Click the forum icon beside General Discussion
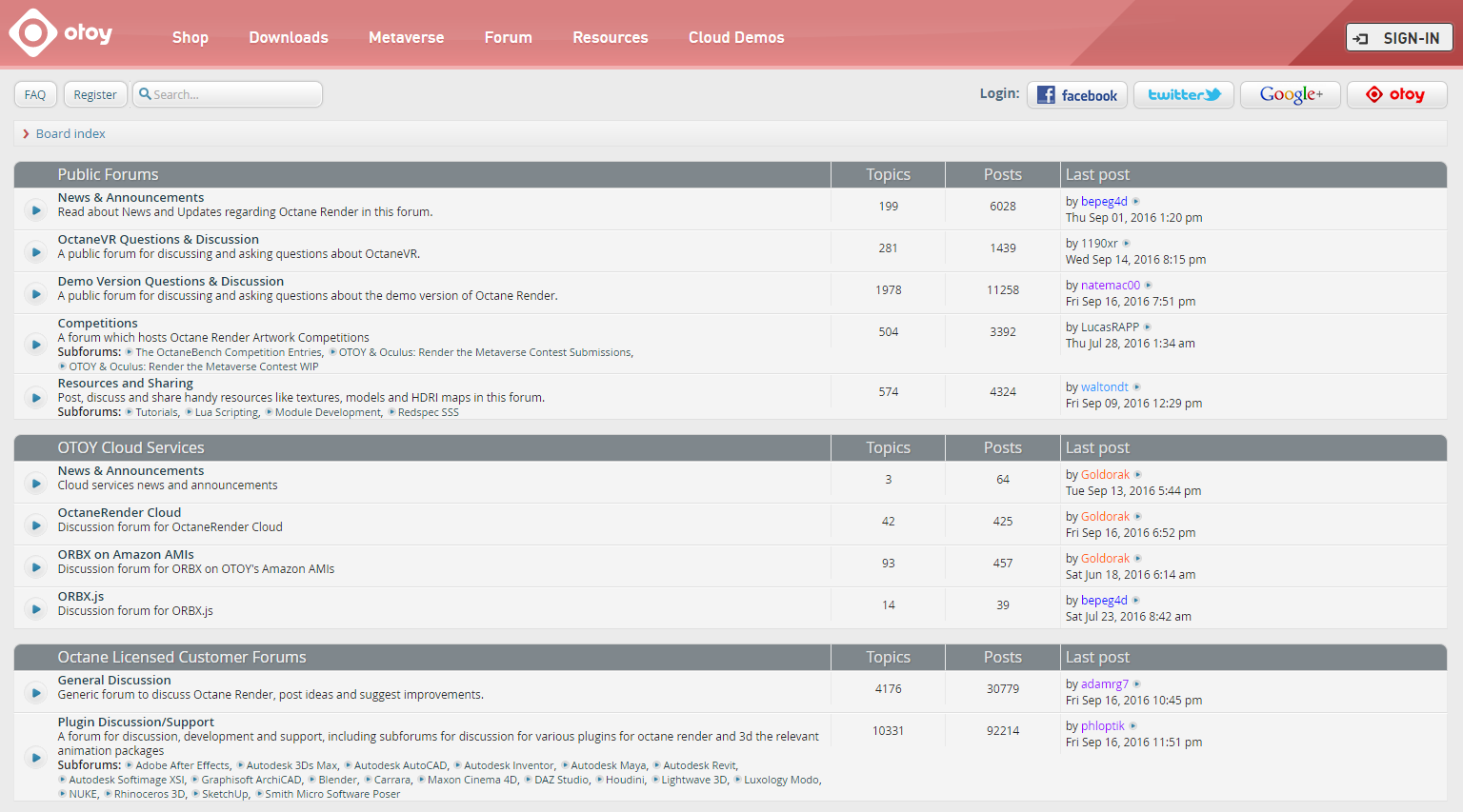1463x812 pixels. [35, 692]
